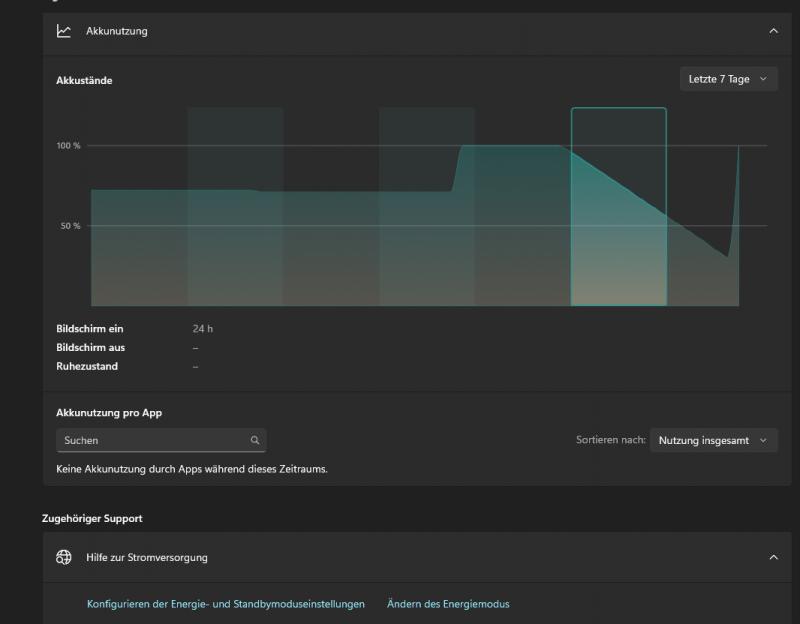Open the 'Nutzung insgesamt' sort dropdown
The height and width of the screenshot is (624, 800).
pos(713,440)
